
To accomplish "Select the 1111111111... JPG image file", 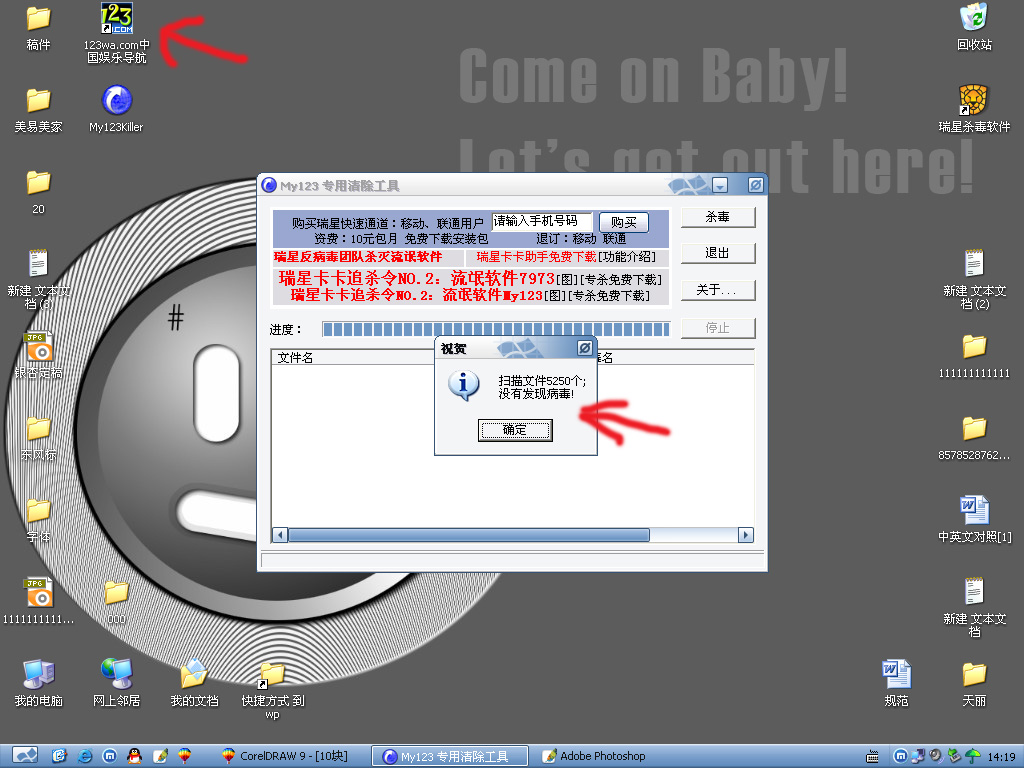I will pyautogui.click(x=39, y=601).
